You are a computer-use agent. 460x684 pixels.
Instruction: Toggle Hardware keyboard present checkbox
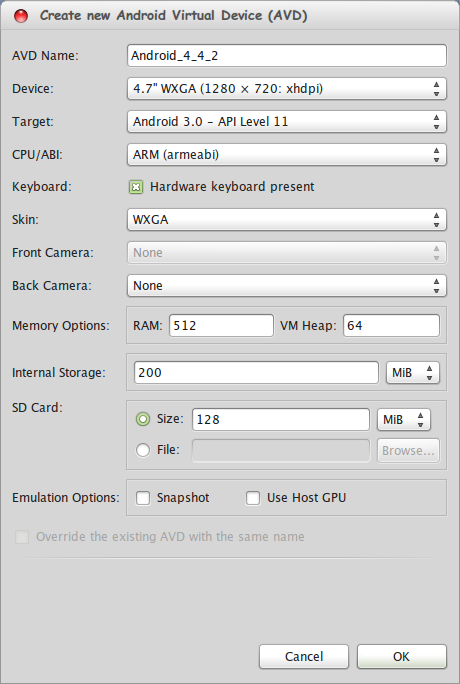tap(136, 187)
